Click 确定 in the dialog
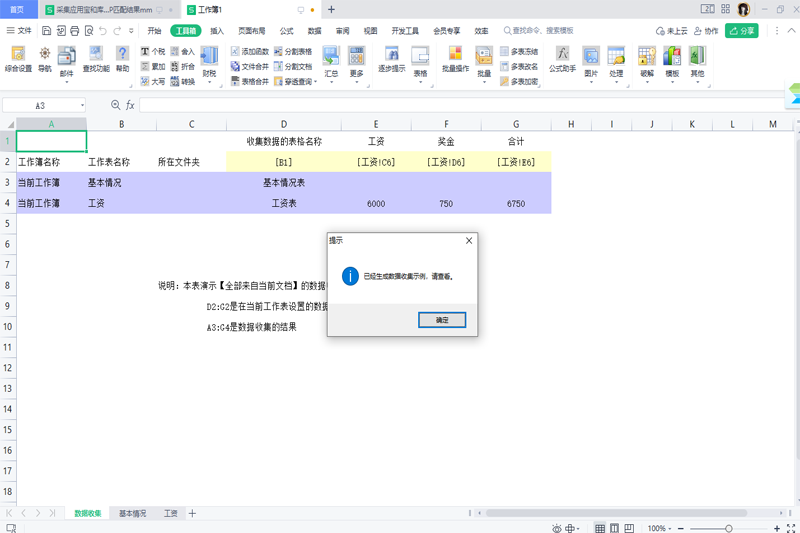The height and width of the screenshot is (533, 800). (x=442, y=320)
